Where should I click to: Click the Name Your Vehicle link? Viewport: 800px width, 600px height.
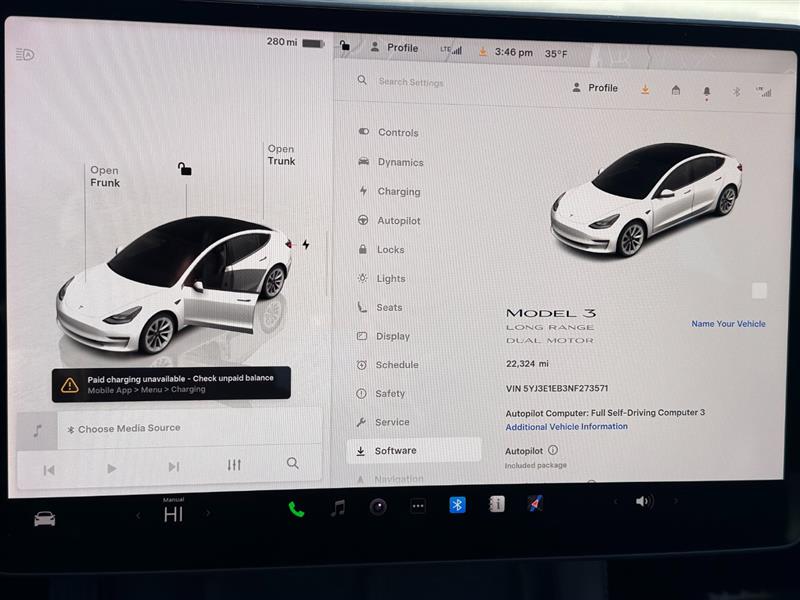(727, 323)
